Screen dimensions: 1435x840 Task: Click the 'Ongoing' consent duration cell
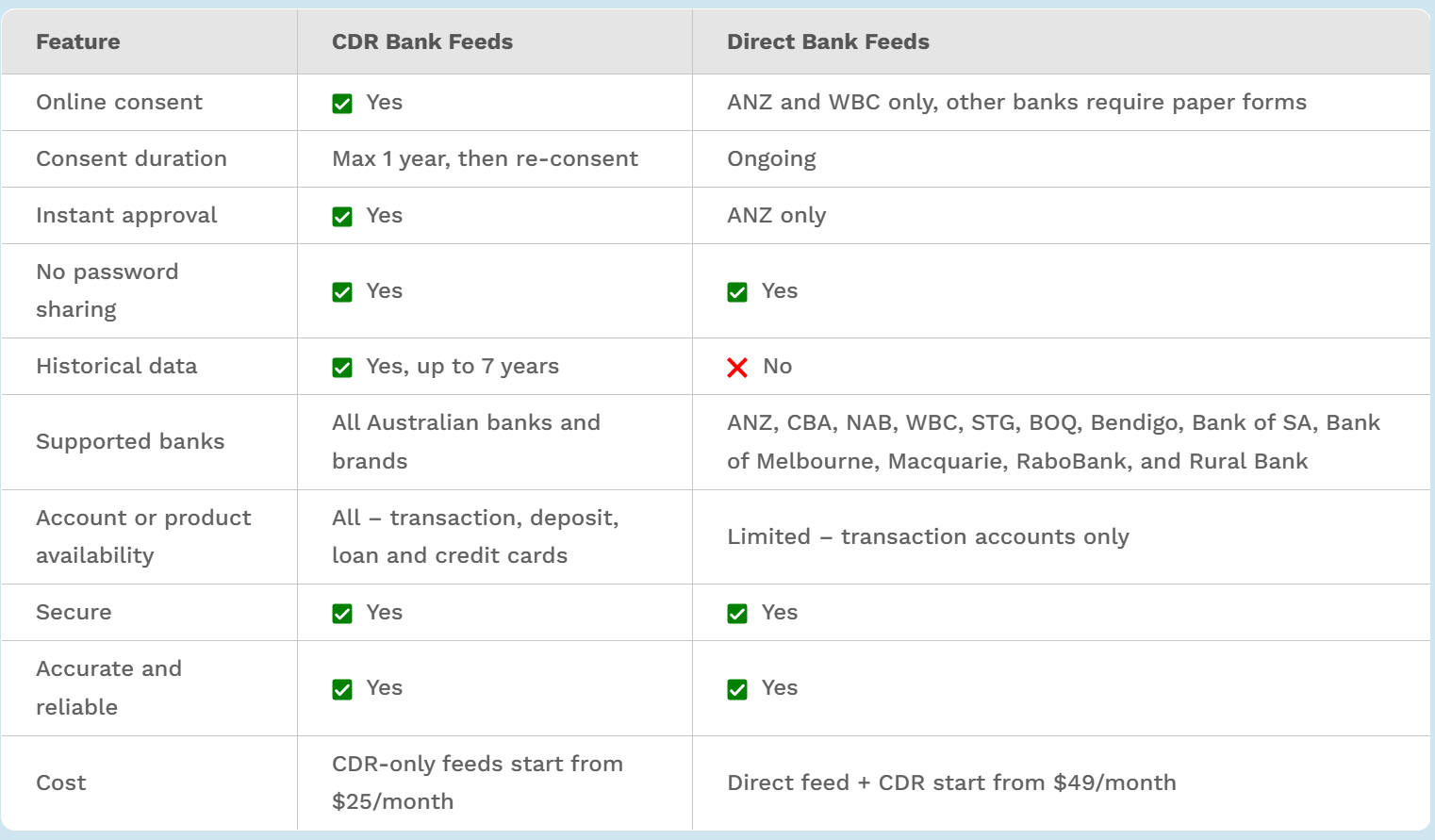(771, 158)
